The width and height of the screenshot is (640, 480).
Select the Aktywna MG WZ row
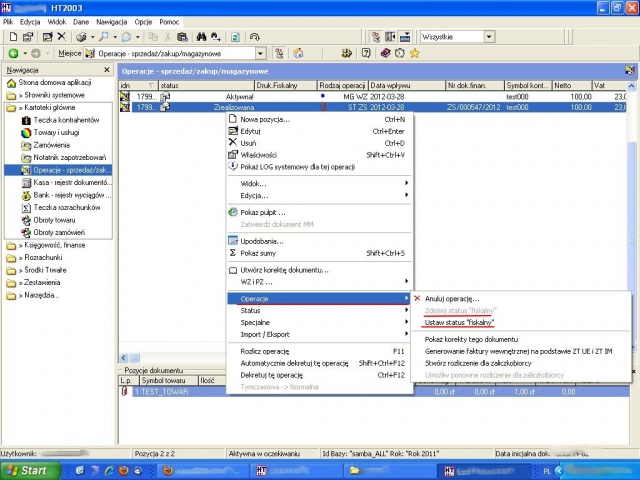click(373, 97)
